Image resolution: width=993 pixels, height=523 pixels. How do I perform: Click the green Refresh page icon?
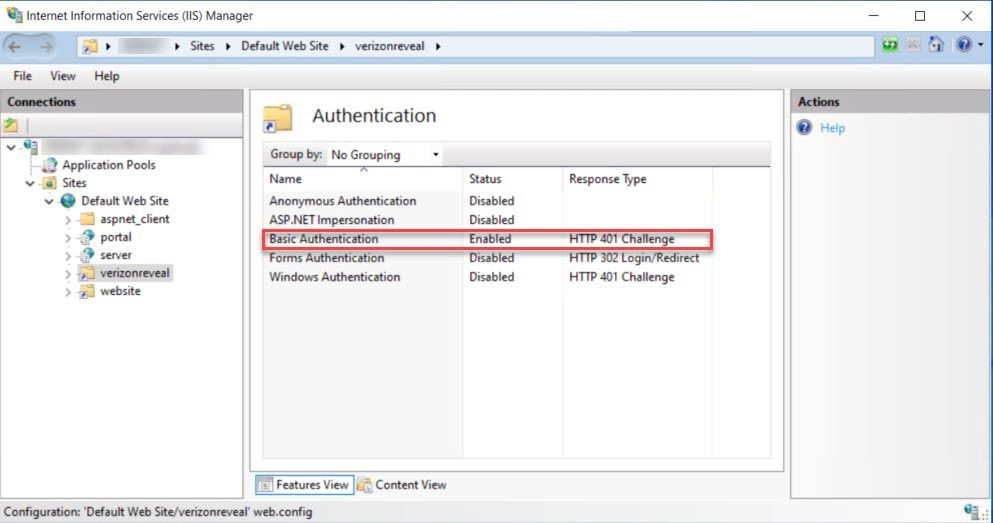tap(890, 45)
